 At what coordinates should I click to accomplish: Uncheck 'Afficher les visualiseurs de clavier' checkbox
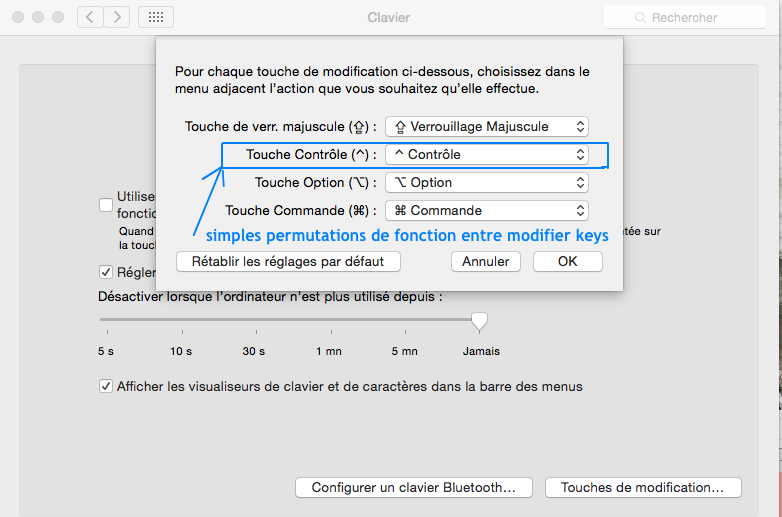(x=106, y=386)
